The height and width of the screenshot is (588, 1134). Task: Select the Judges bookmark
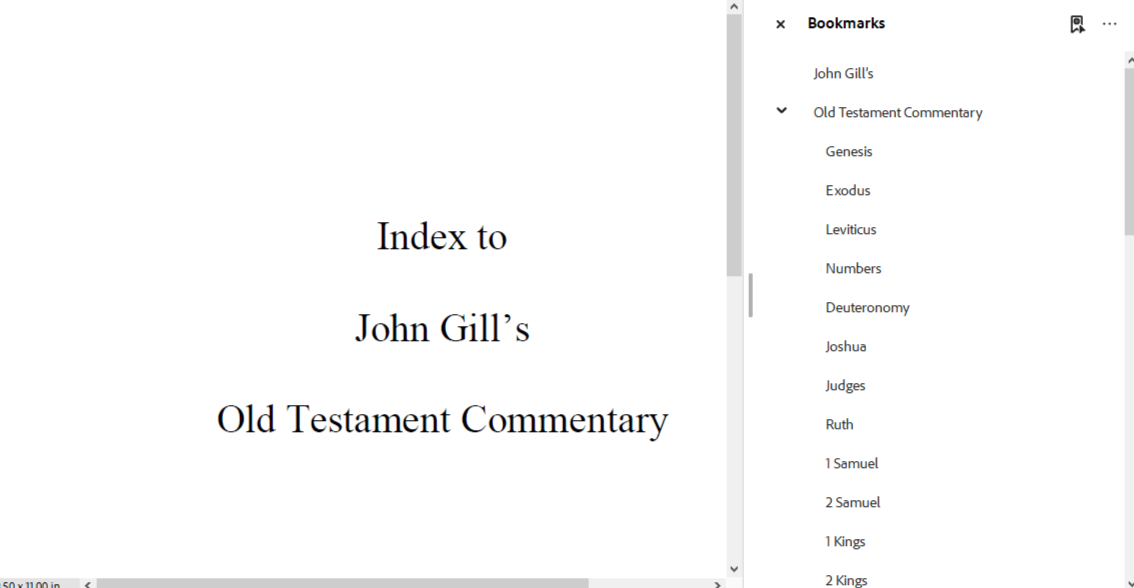pos(845,385)
